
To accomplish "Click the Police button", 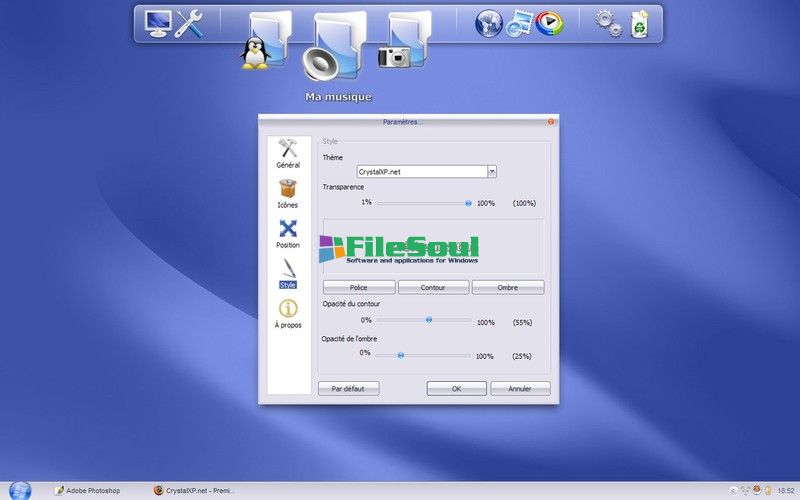I will (359, 288).
